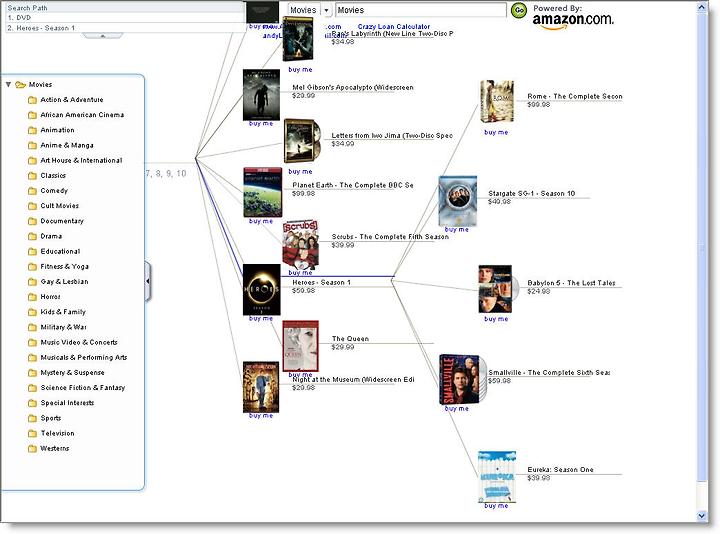Open Art House & International folder
This screenshot has width=720, height=534.
click(x=75, y=160)
